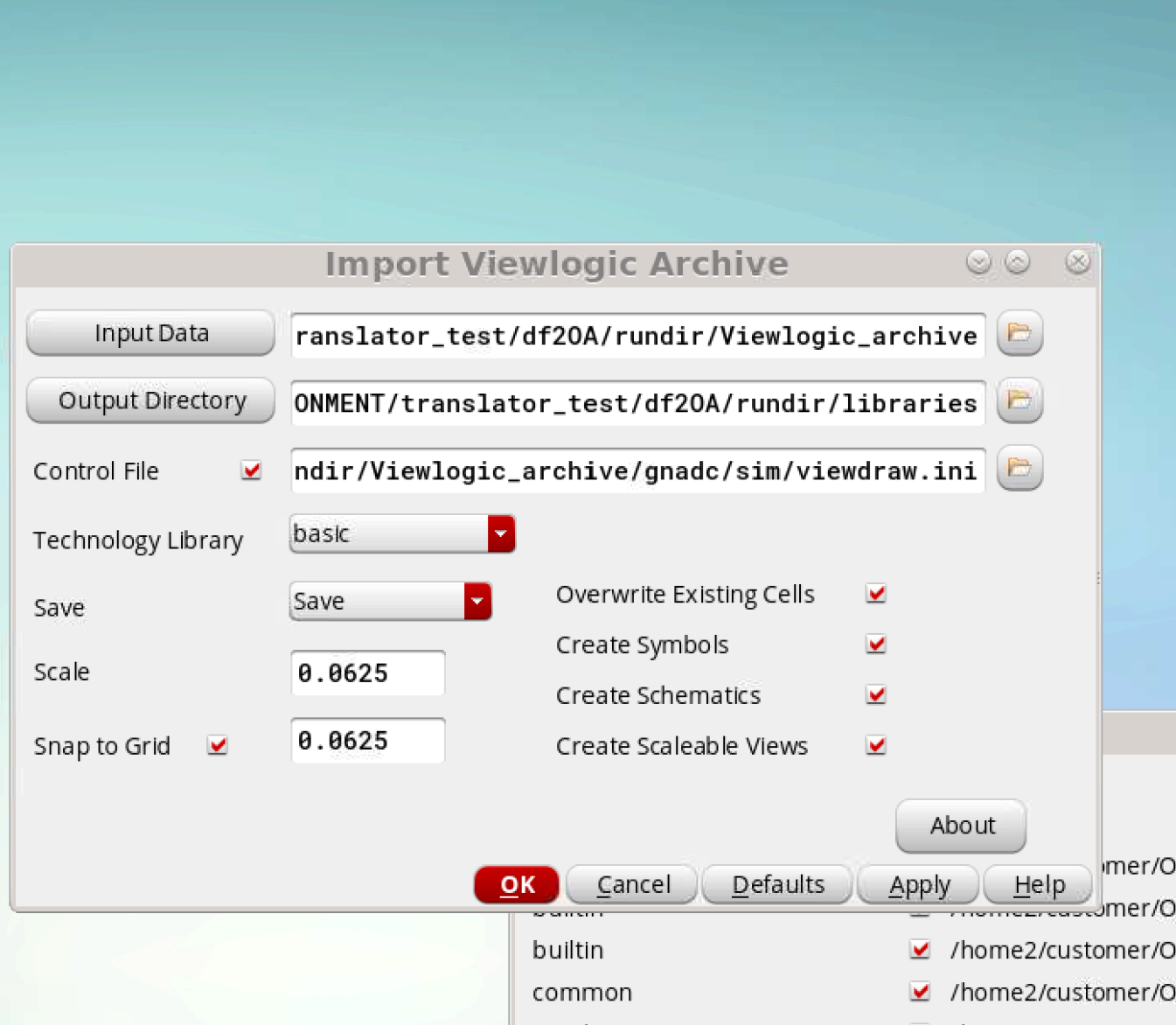1176x1025 pixels.
Task: Open the About dialog
Action: coord(961,826)
